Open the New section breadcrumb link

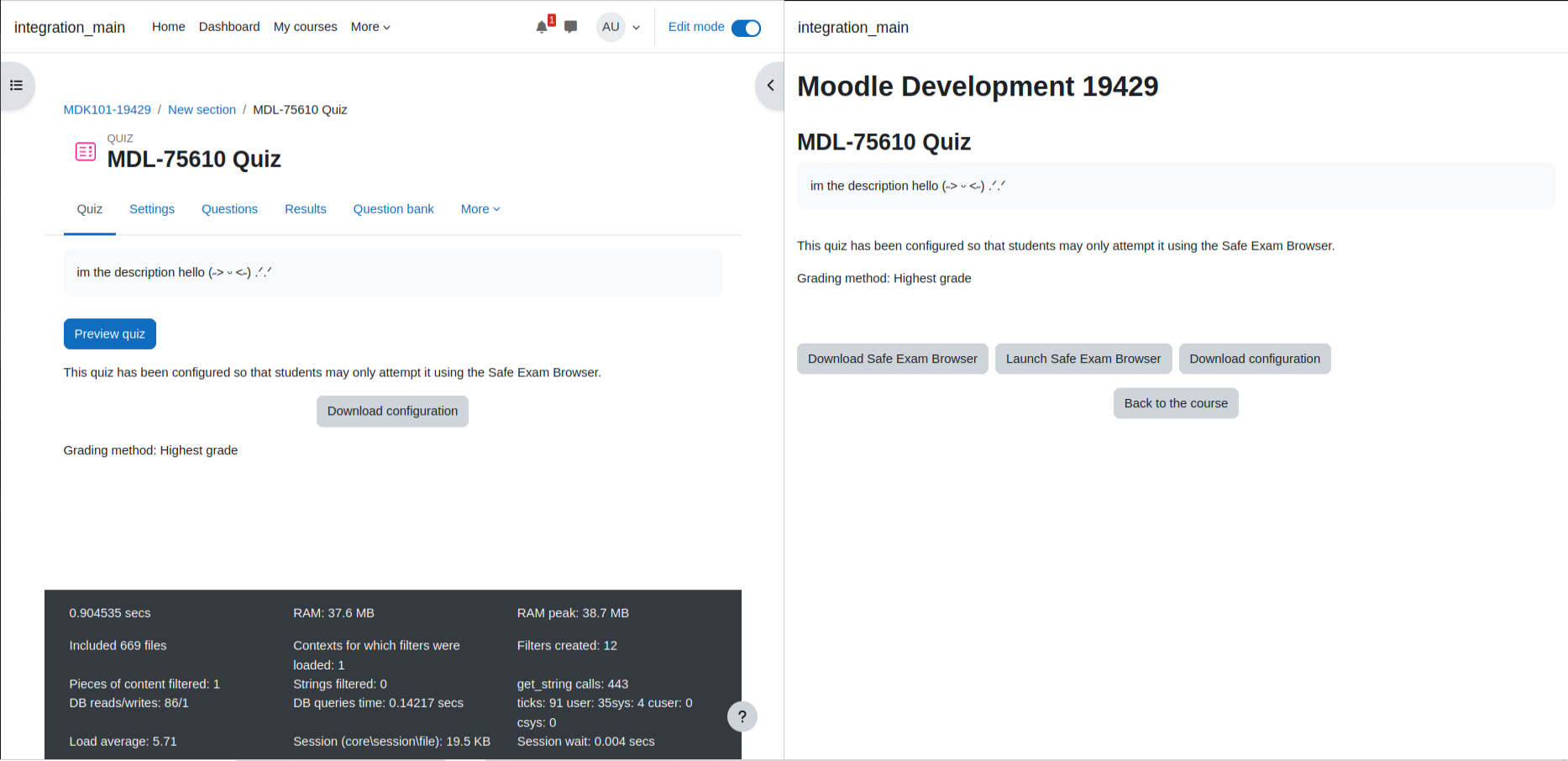[202, 110]
